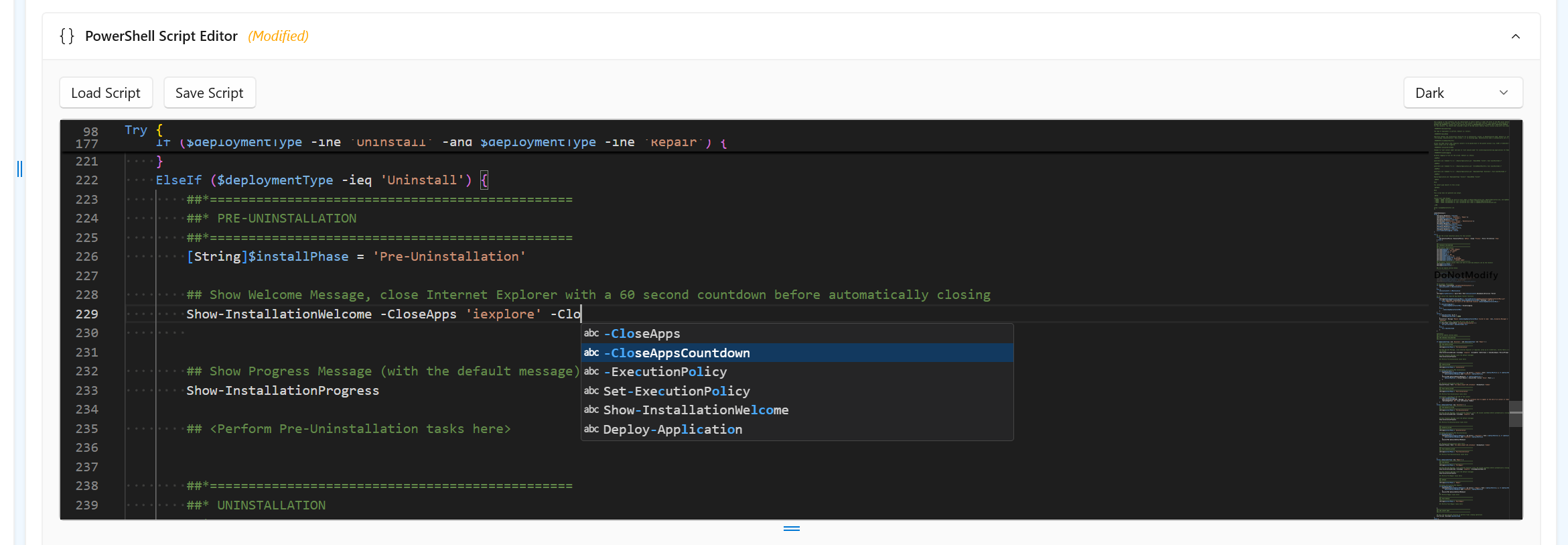Collapse the PowerShell Script Editor panel
This screenshot has width=1568, height=545.
pyautogui.click(x=1515, y=36)
